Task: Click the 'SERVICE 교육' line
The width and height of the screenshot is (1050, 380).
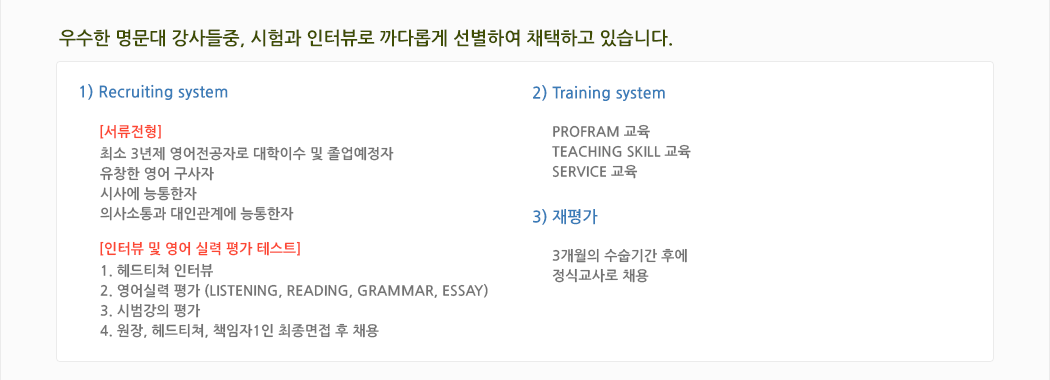Action: pos(595,172)
